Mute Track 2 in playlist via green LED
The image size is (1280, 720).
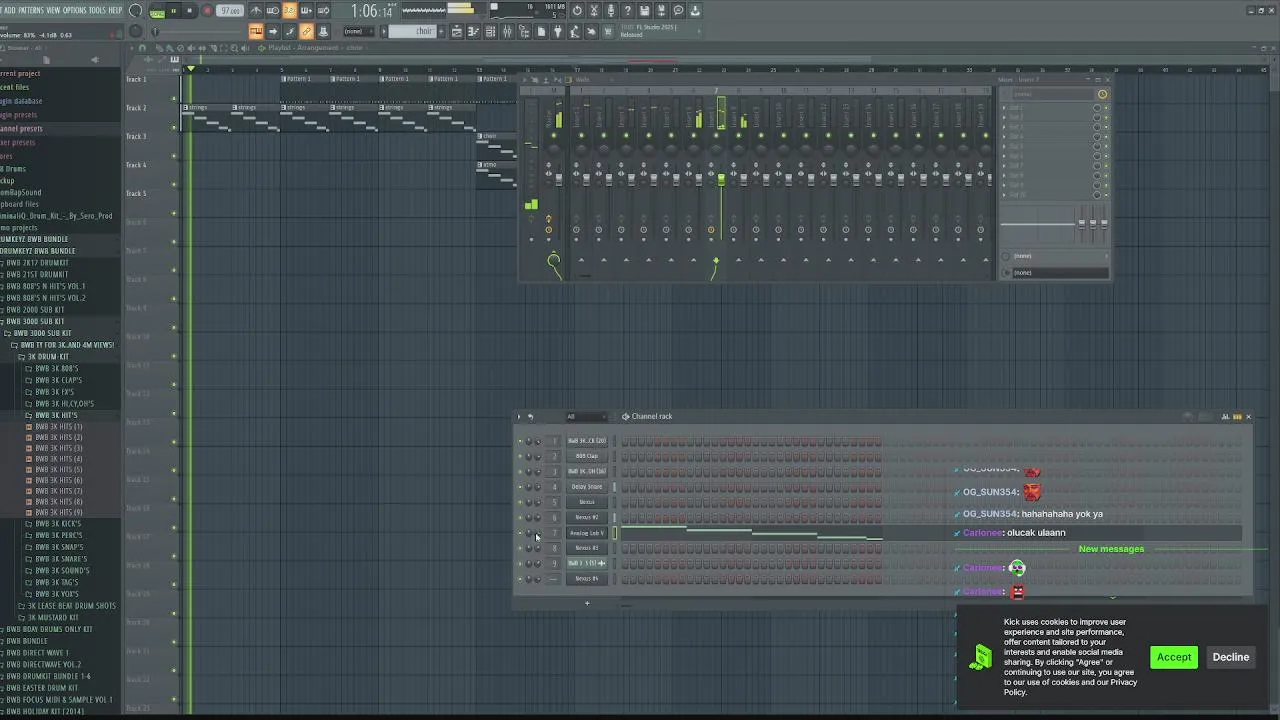coord(175,127)
